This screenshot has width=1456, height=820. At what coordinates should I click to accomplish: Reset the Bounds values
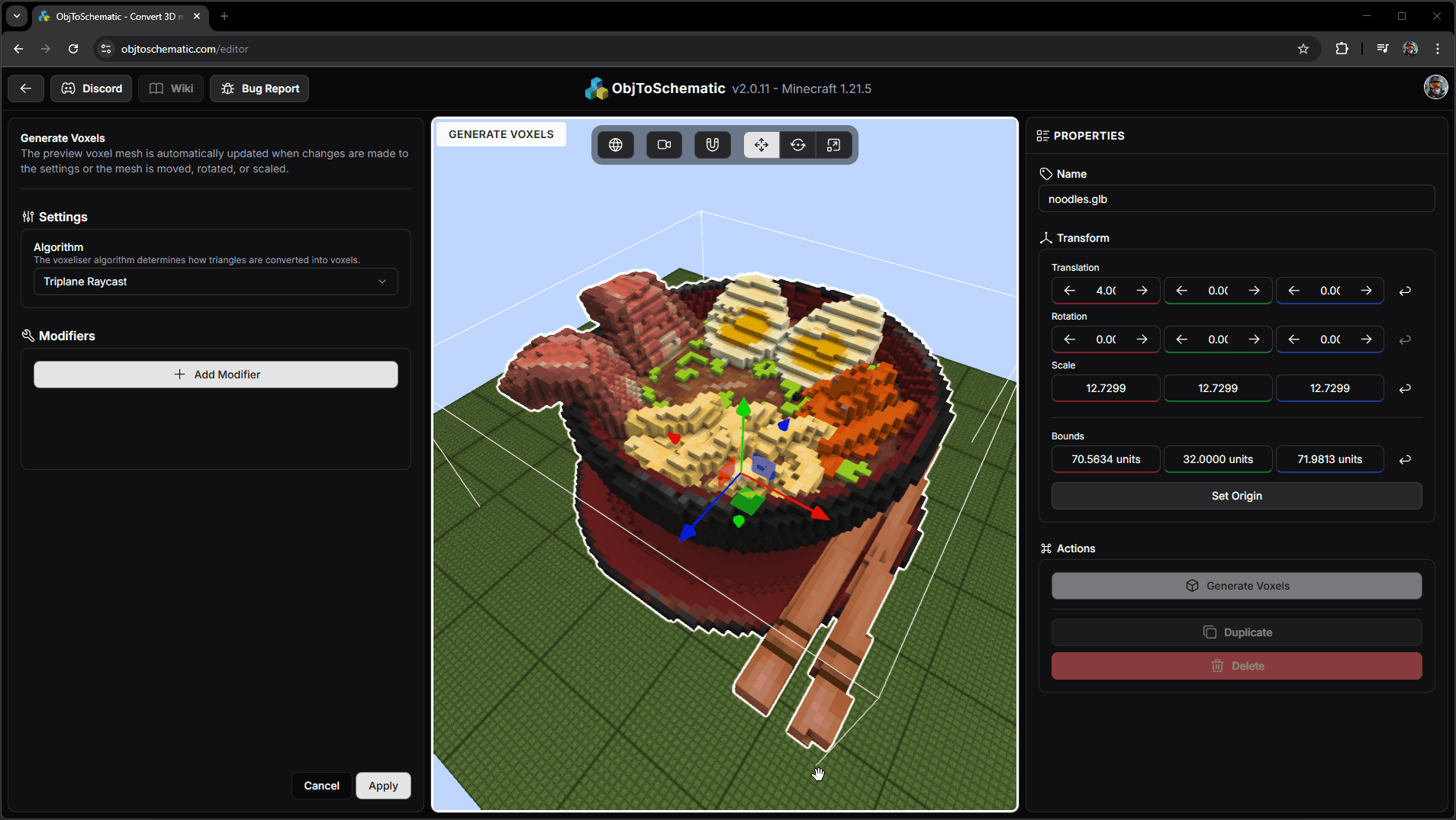tap(1405, 459)
